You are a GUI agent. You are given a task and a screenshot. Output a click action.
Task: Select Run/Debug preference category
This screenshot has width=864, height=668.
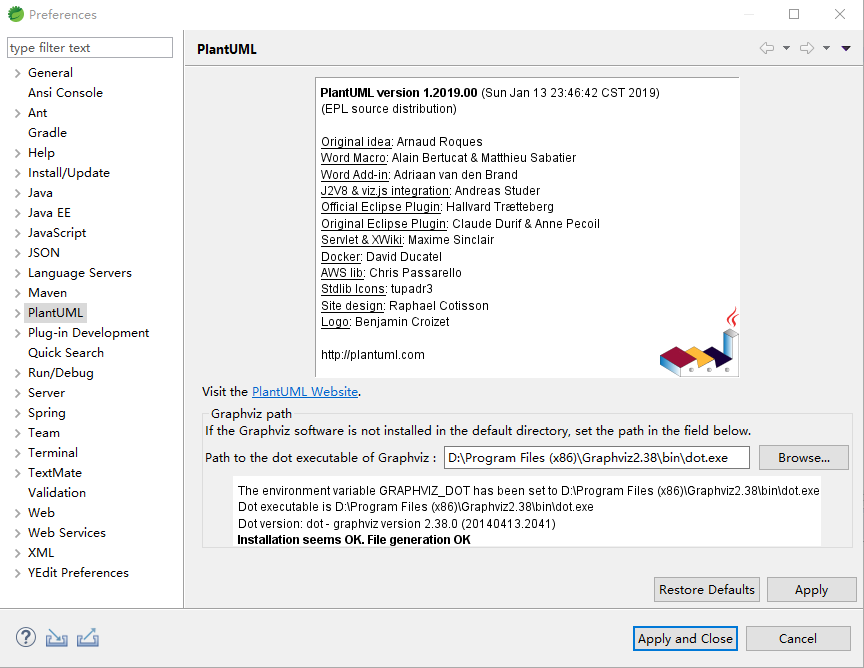pos(61,373)
